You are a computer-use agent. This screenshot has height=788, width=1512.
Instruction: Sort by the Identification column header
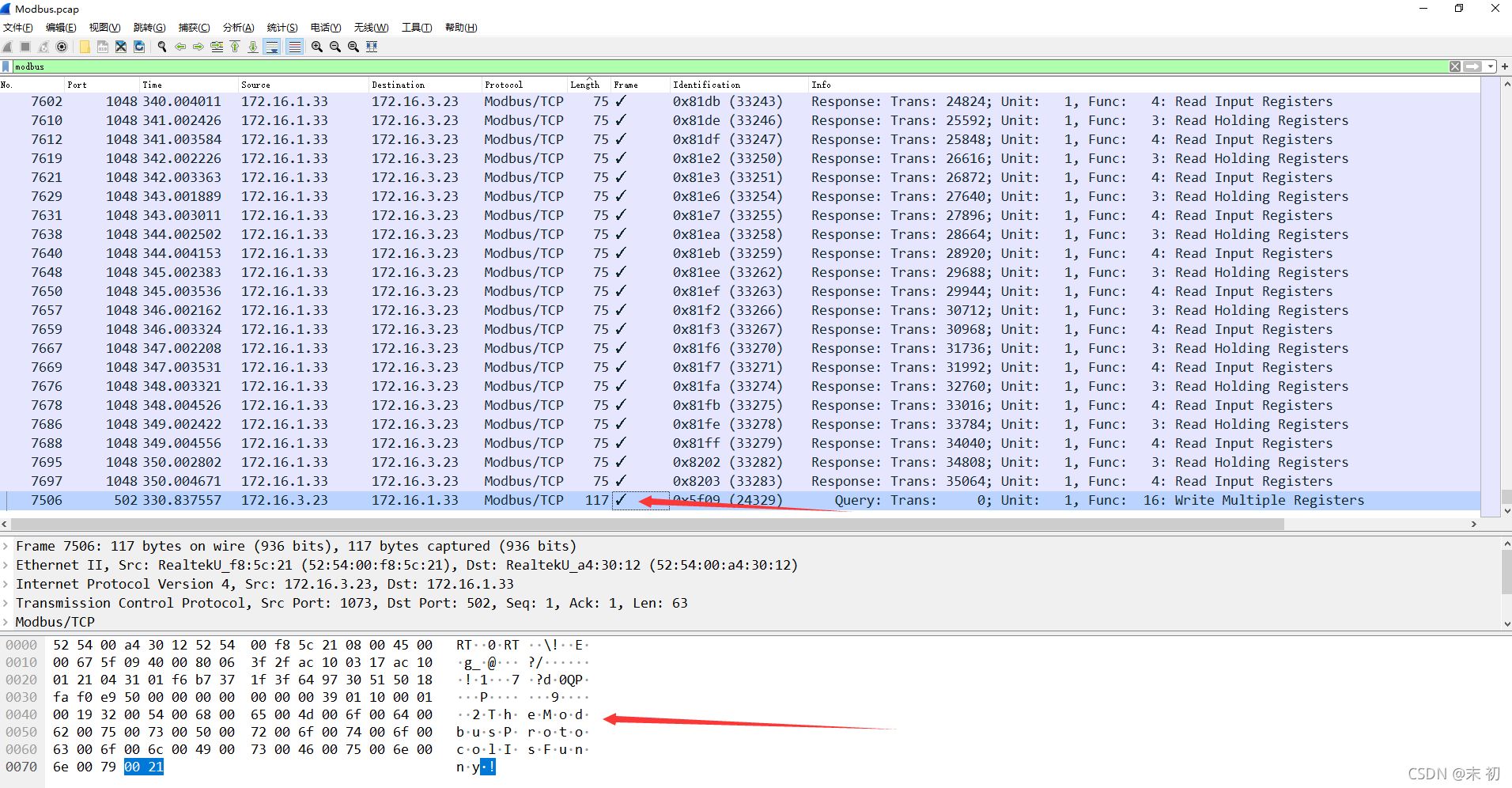coord(739,85)
